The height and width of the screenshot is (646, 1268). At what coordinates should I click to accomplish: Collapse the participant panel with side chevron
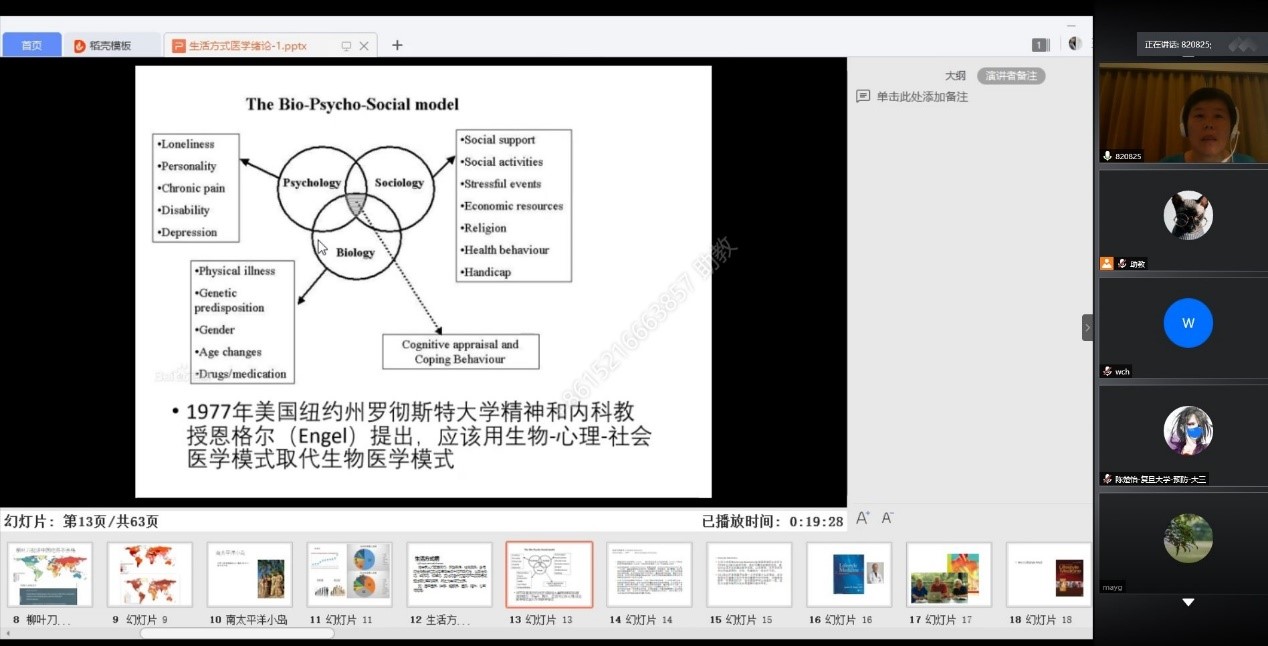(1087, 328)
